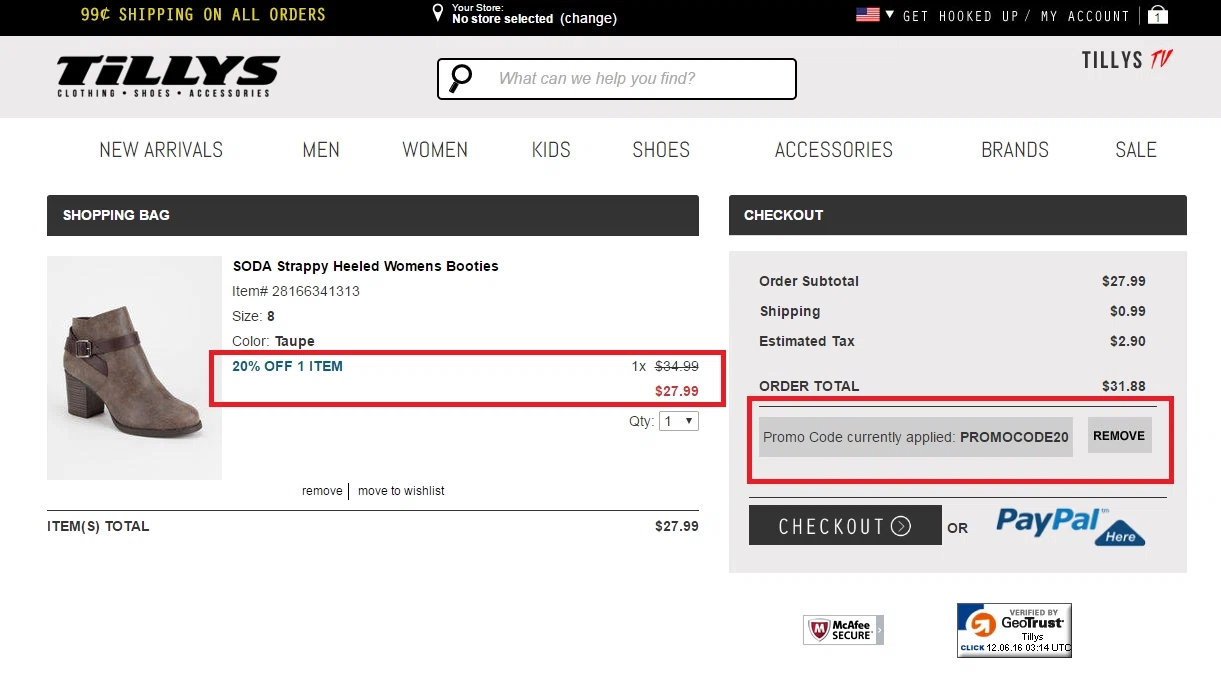Pay with the PayPal button
The height and width of the screenshot is (694, 1221).
coord(1070,526)
